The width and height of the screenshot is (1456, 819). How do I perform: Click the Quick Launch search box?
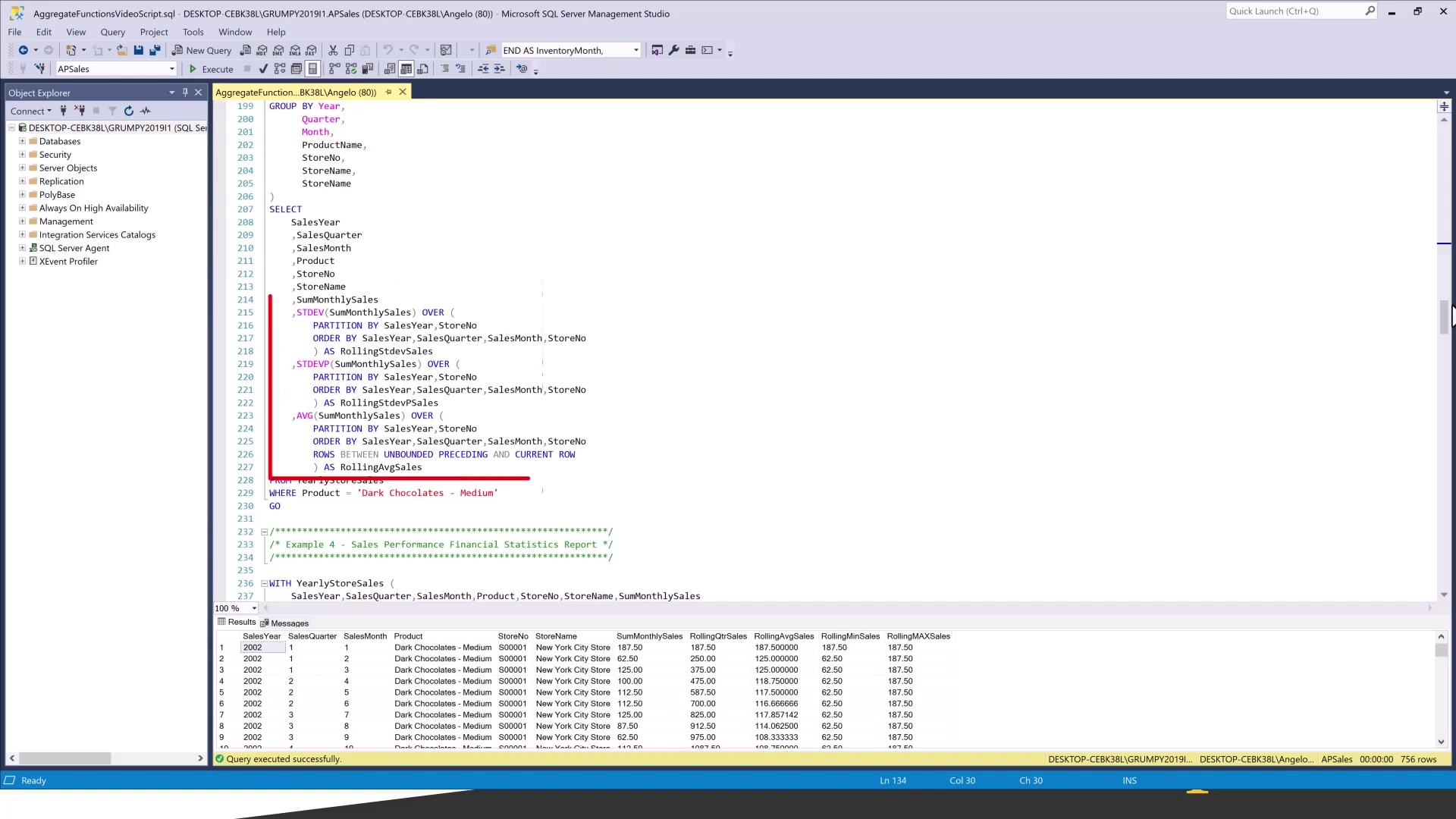coord(1297,11)
